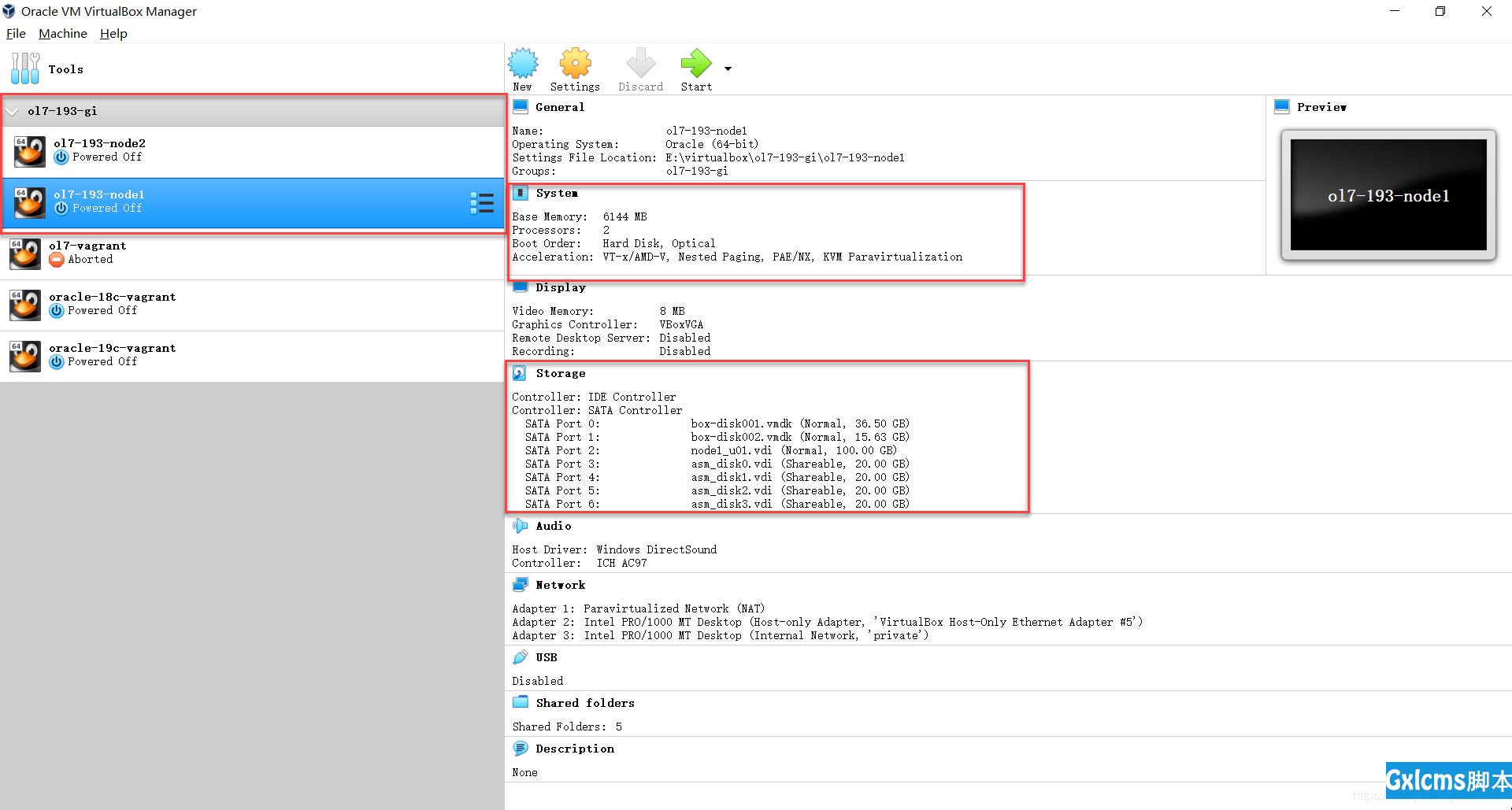Click the Powered Off icon of oracle-19c-vagrant
This screenshot has height=810, width=1512.
tap(56, 362)
